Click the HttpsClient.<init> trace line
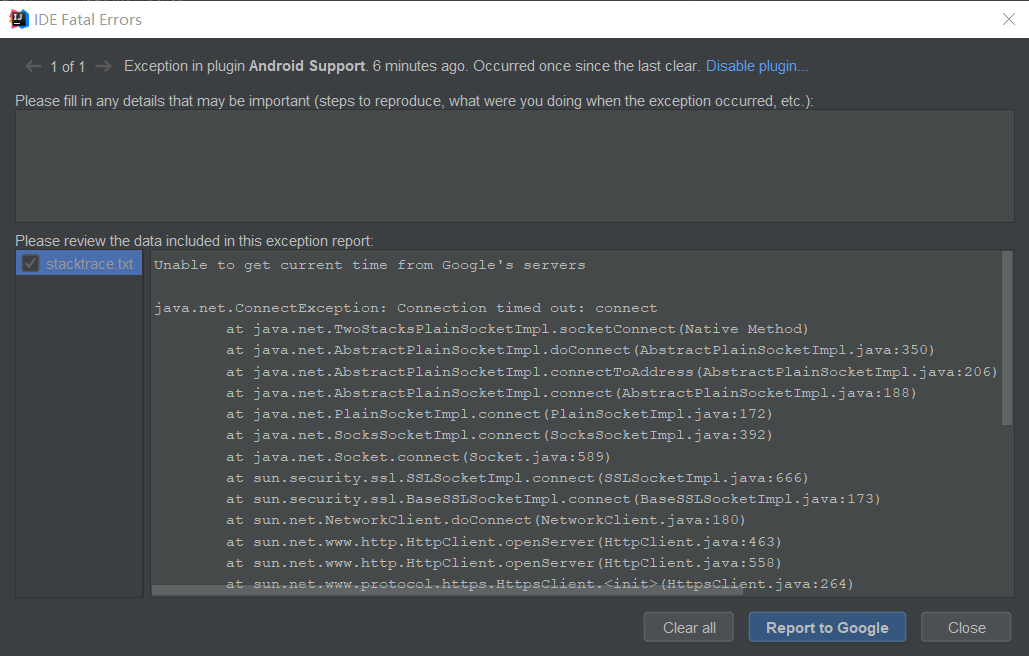The width and height of the screenshot is (1029, 656). (x=539, y=583)
